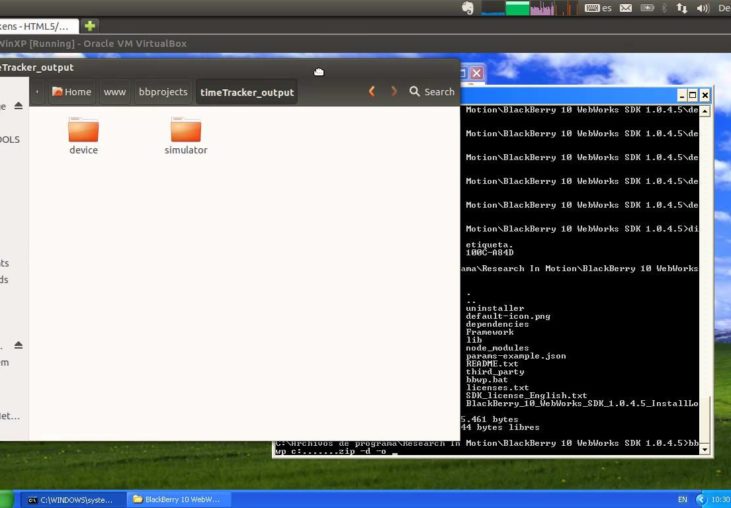
Task: Open new tab with green plus
Action: [x=90, y=25]
